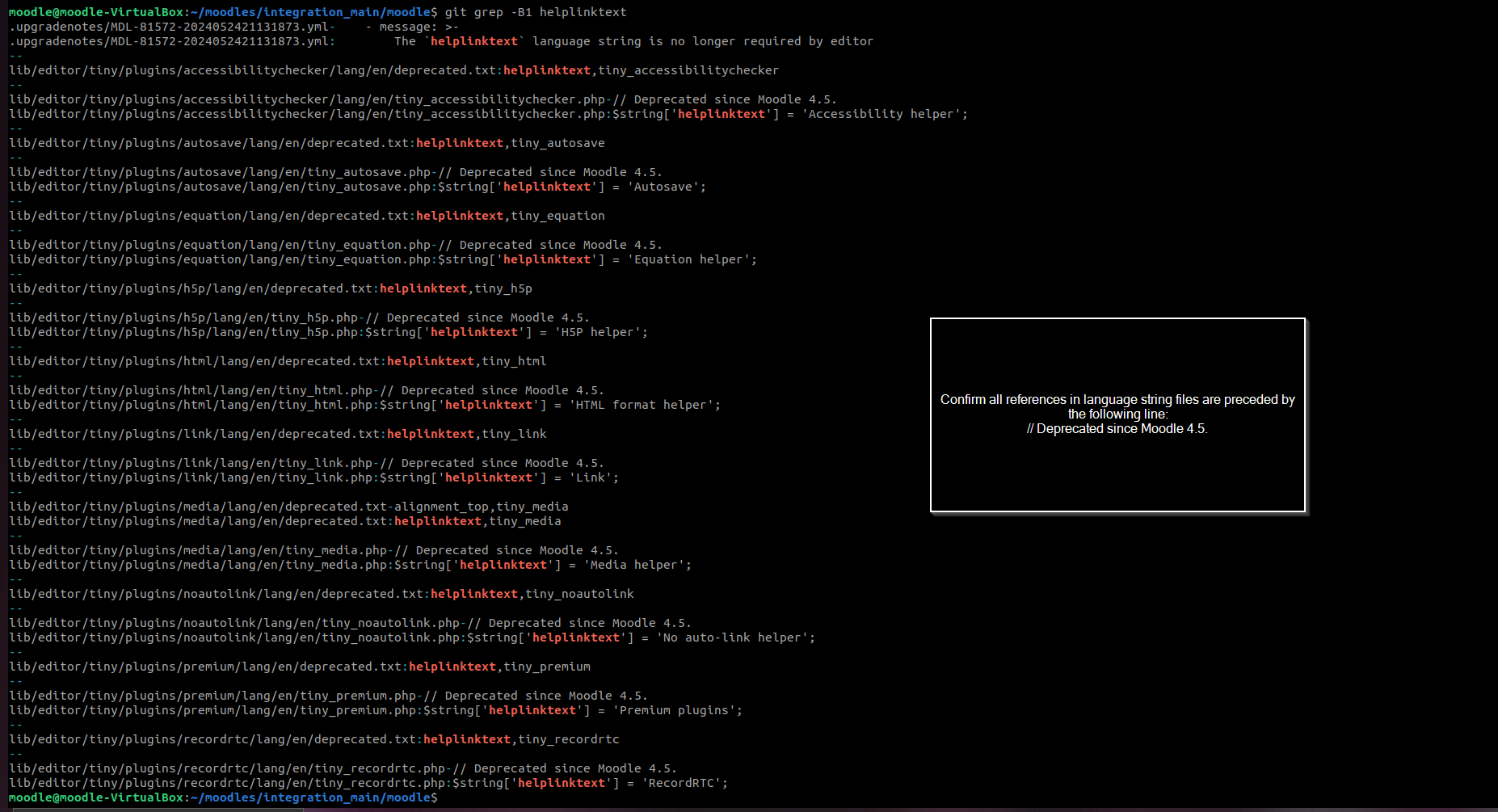
Task: Click the 'Autosave' string definition line
Action: 358,187
